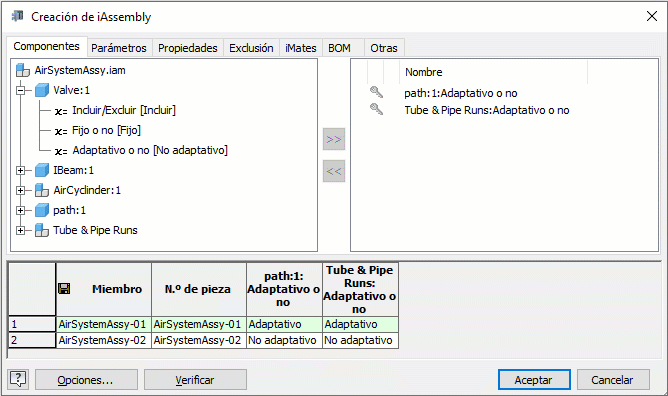This screenshot has width=668, height=396.
Task: Expand the AirCyclinder:1 tree node
Action: pyautogui.click(x=20, y=190)
